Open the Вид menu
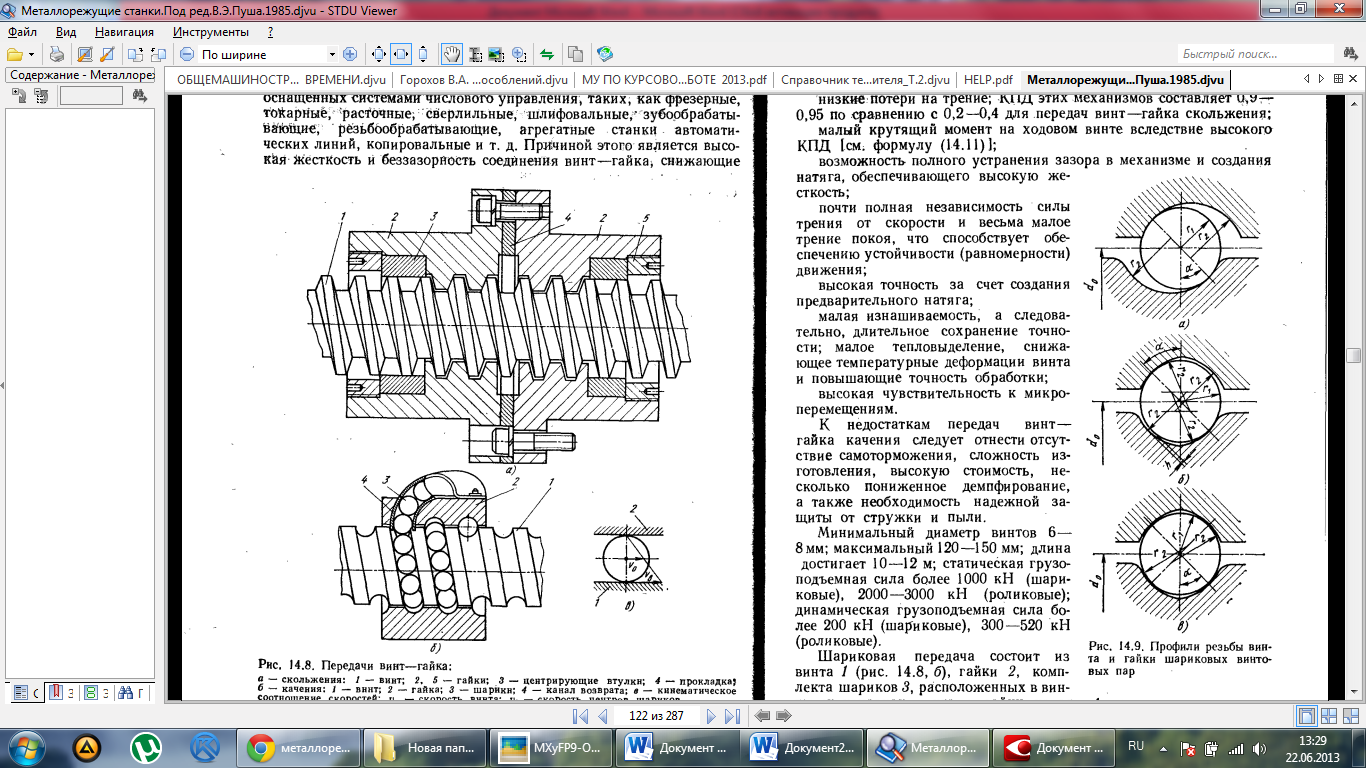Screen dimensions: 1366x768 (66, 32)
